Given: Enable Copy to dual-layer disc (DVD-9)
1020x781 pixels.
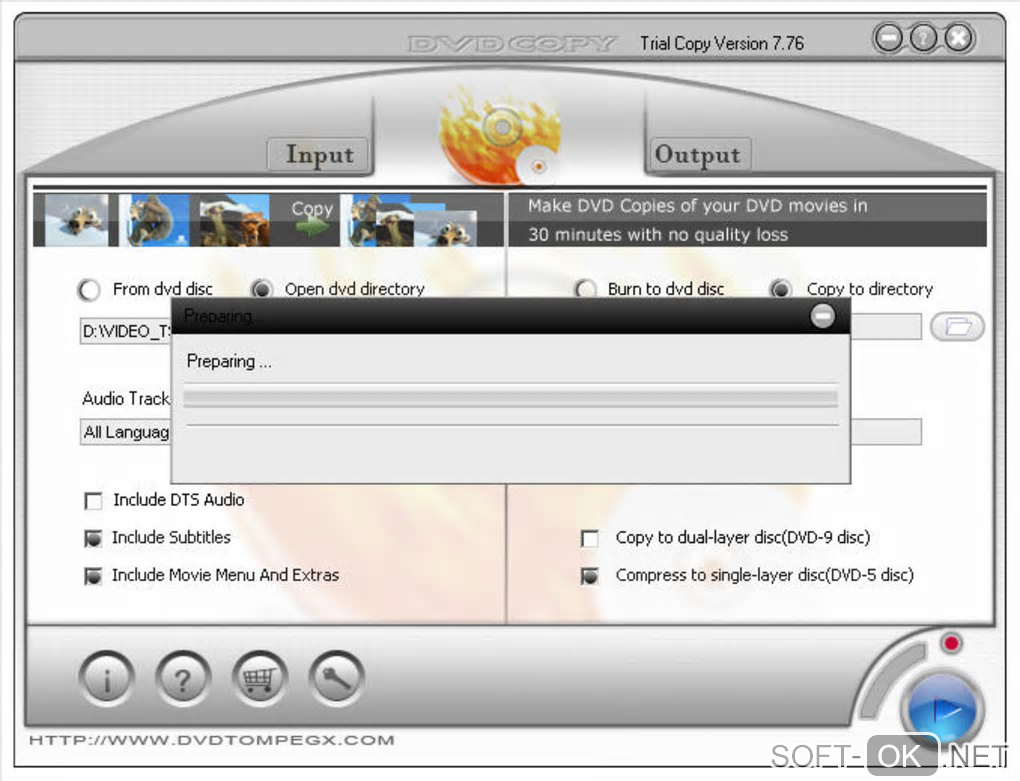Looking at the screenshot, I should click(590, 538).
